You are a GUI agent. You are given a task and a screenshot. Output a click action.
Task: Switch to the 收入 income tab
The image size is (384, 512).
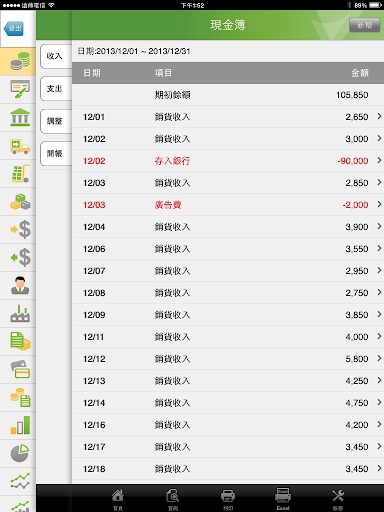pyautogui.click(x=55, y=56)
